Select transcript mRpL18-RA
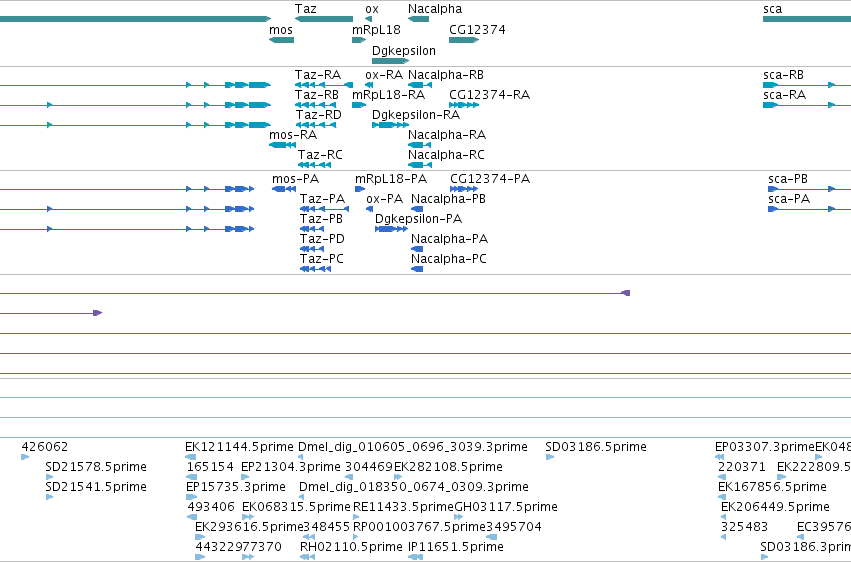The width and height of the screenshot is (851, 562). 388,95
